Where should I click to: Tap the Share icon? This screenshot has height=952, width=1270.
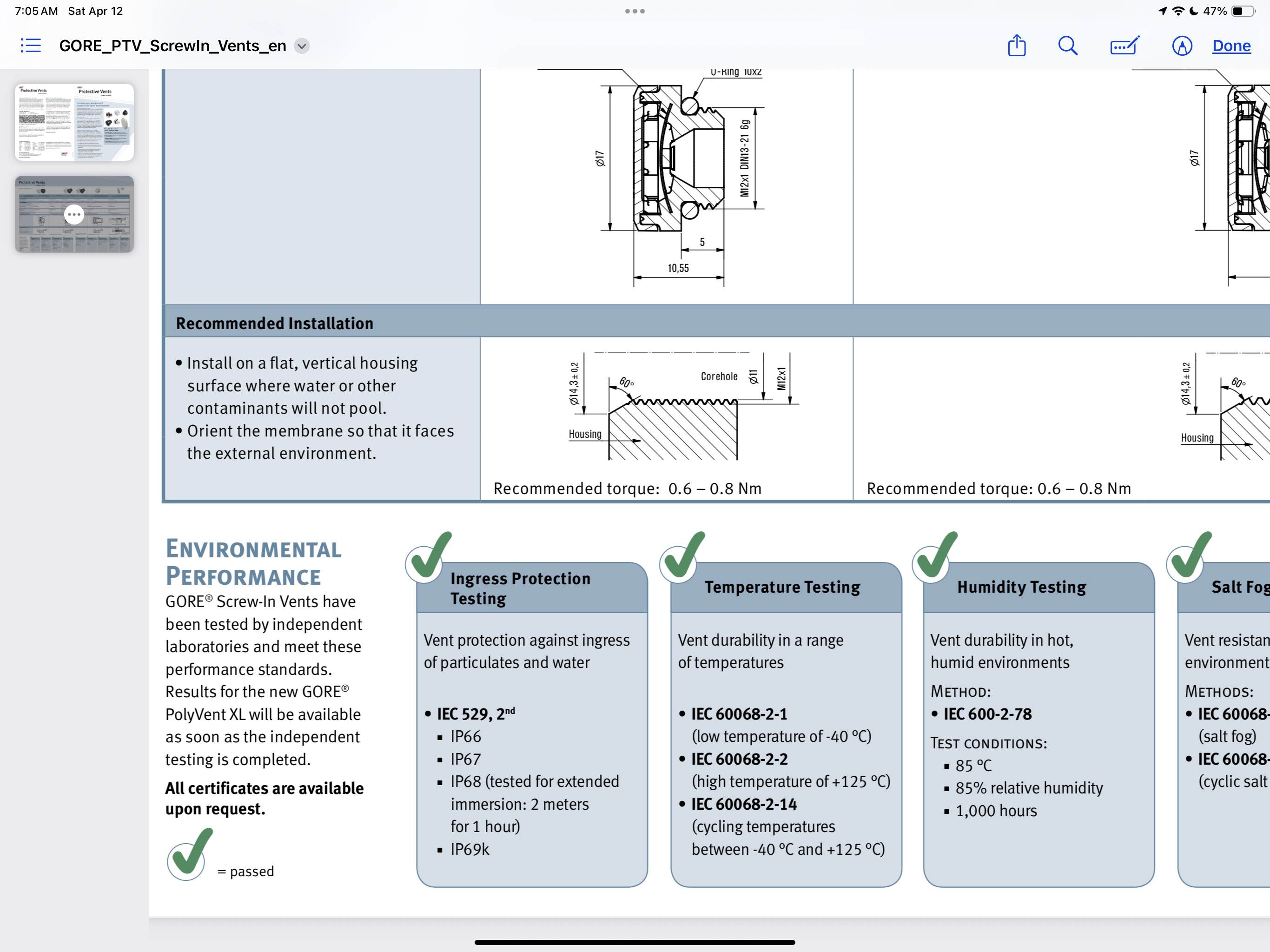point(1016,46)
